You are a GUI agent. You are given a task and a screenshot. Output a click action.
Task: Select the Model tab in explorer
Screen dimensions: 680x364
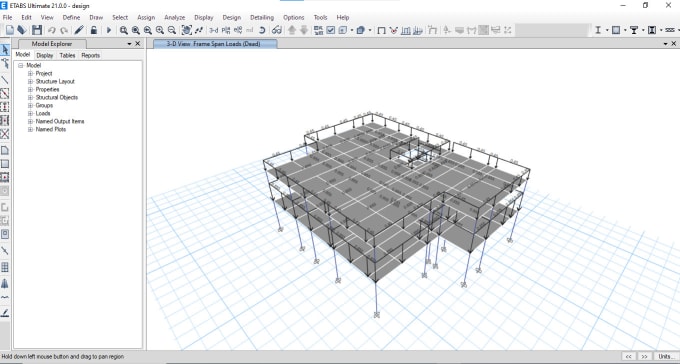click(23, 55)
